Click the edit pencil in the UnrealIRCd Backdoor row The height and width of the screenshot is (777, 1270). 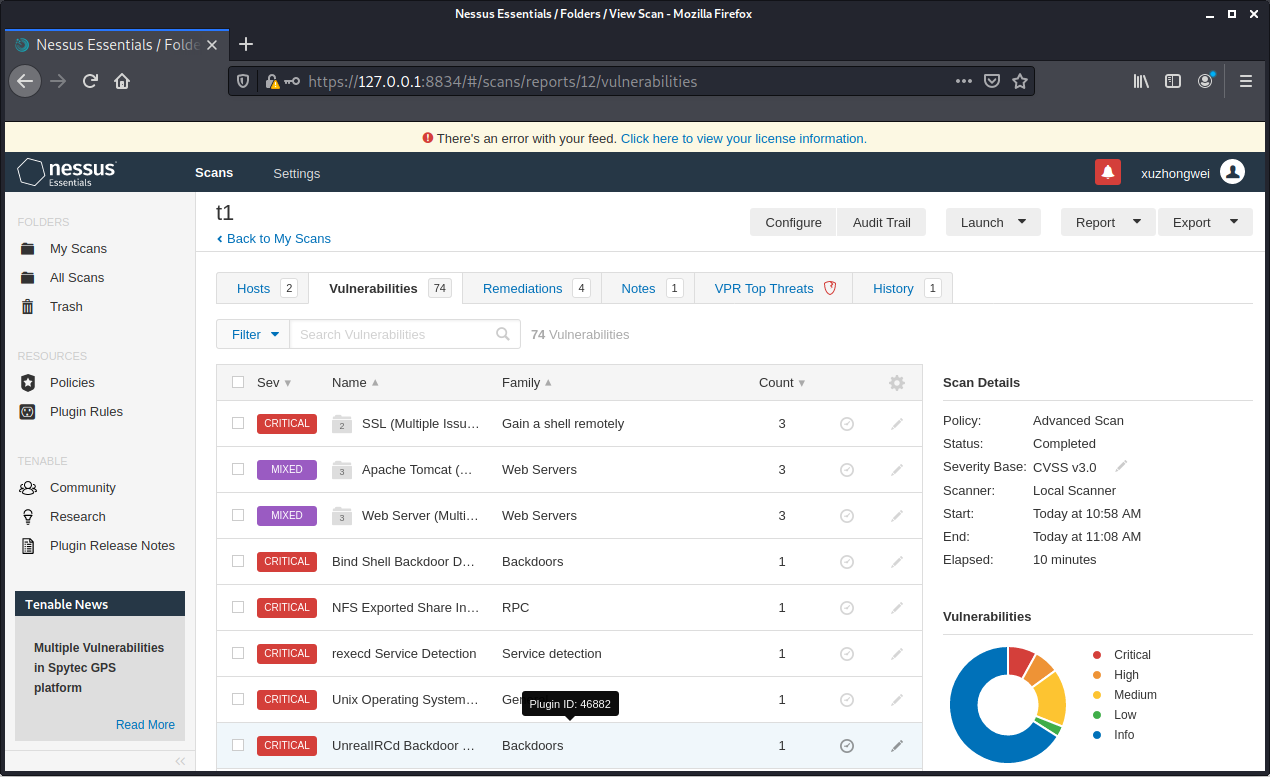(x=897, y=746)
